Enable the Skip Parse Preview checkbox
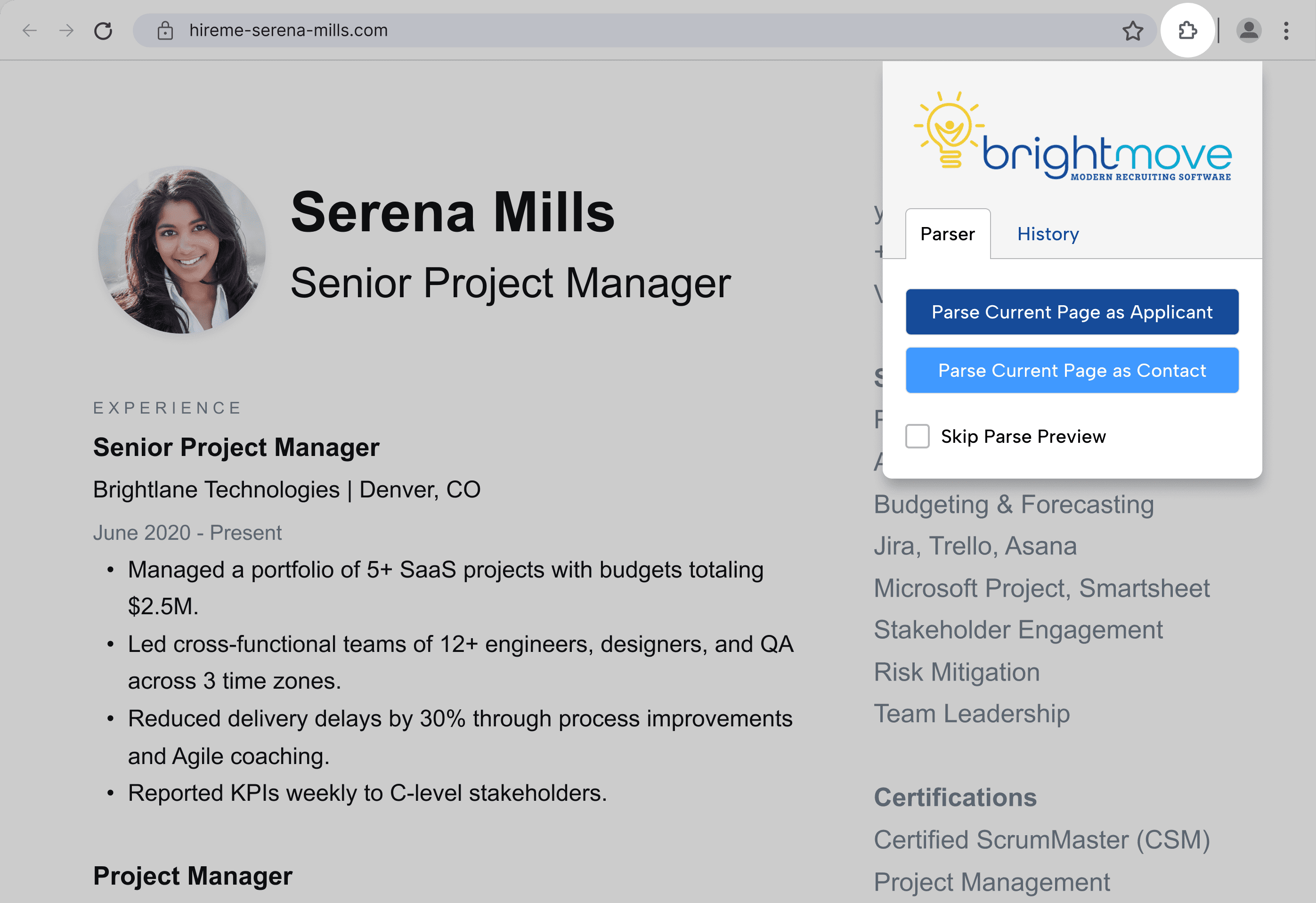Viewport: 1316px width, 903px height. coord(917,437)
